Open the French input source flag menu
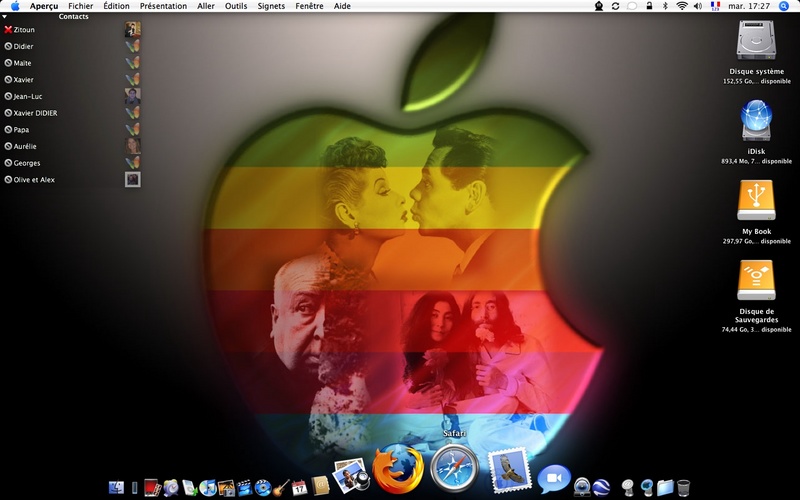The image size is (800, 500). click(x=715, y=6)
